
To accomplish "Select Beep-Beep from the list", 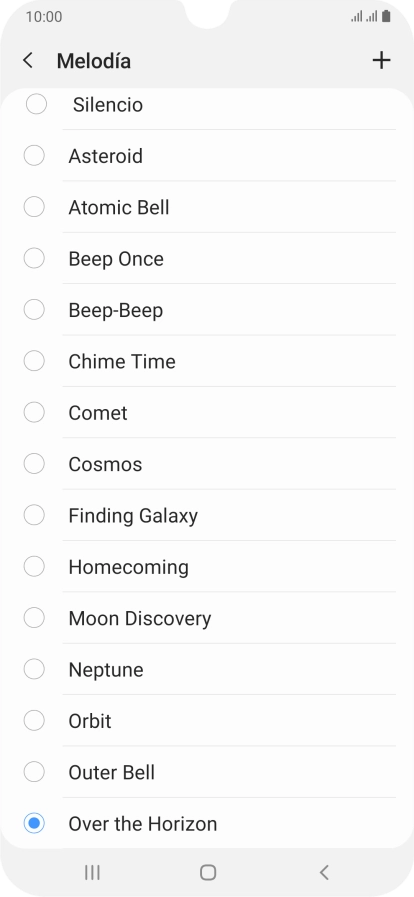I will pos(209,310).
